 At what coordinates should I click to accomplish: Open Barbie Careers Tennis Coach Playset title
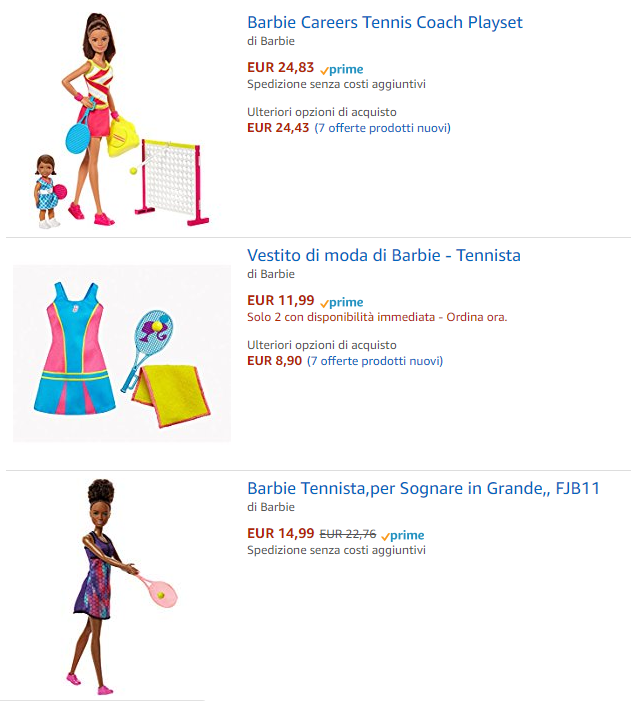tap(385, 22)
